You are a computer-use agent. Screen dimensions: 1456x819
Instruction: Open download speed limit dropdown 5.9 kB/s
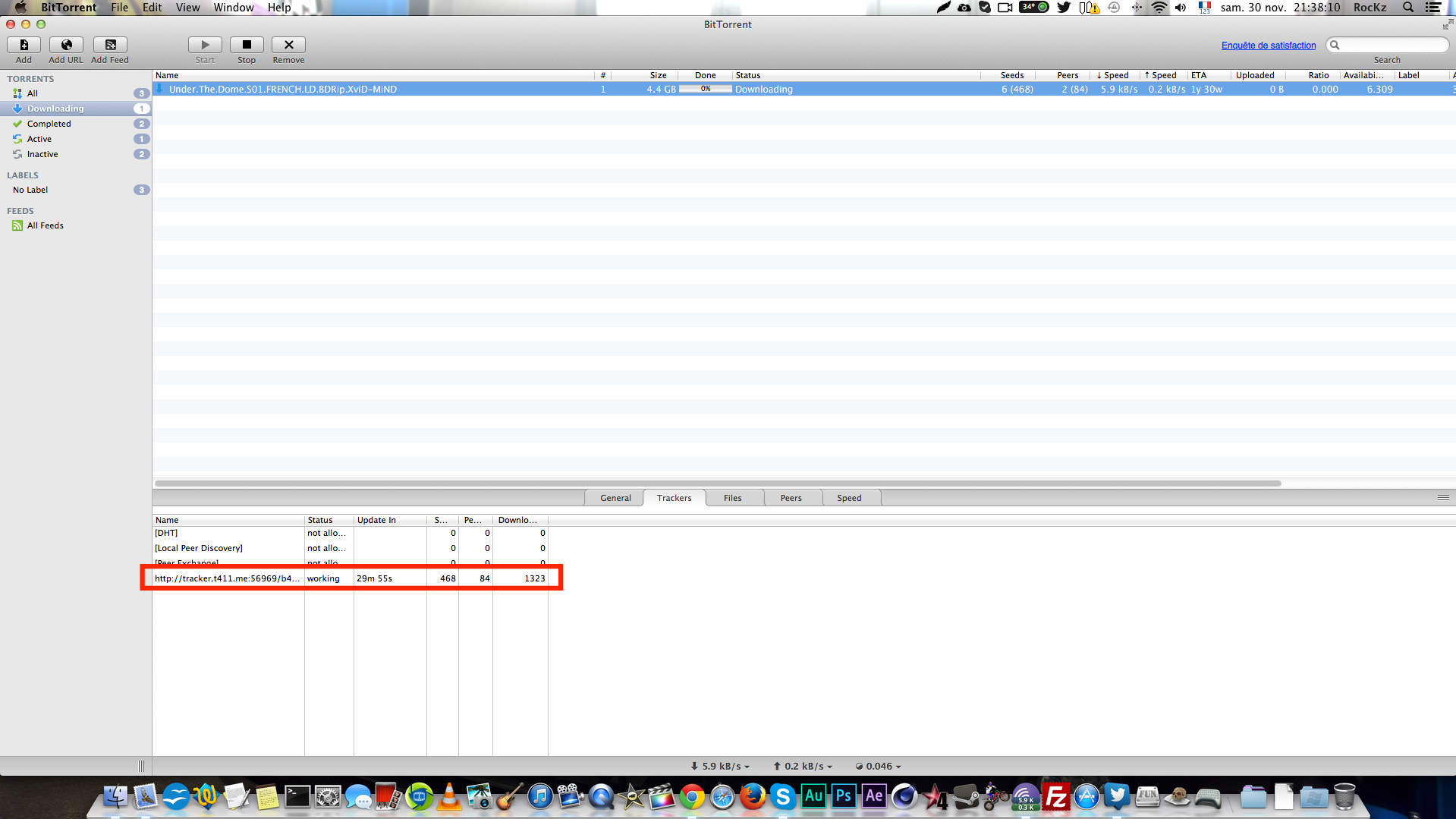click(720, 766)
